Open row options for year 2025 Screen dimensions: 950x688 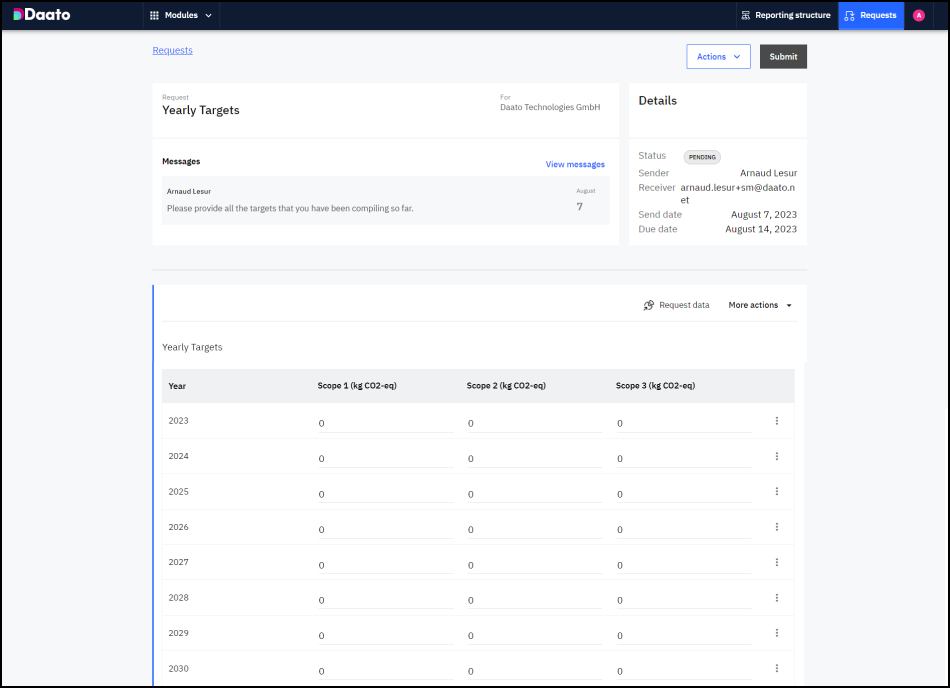coord(777,492)
